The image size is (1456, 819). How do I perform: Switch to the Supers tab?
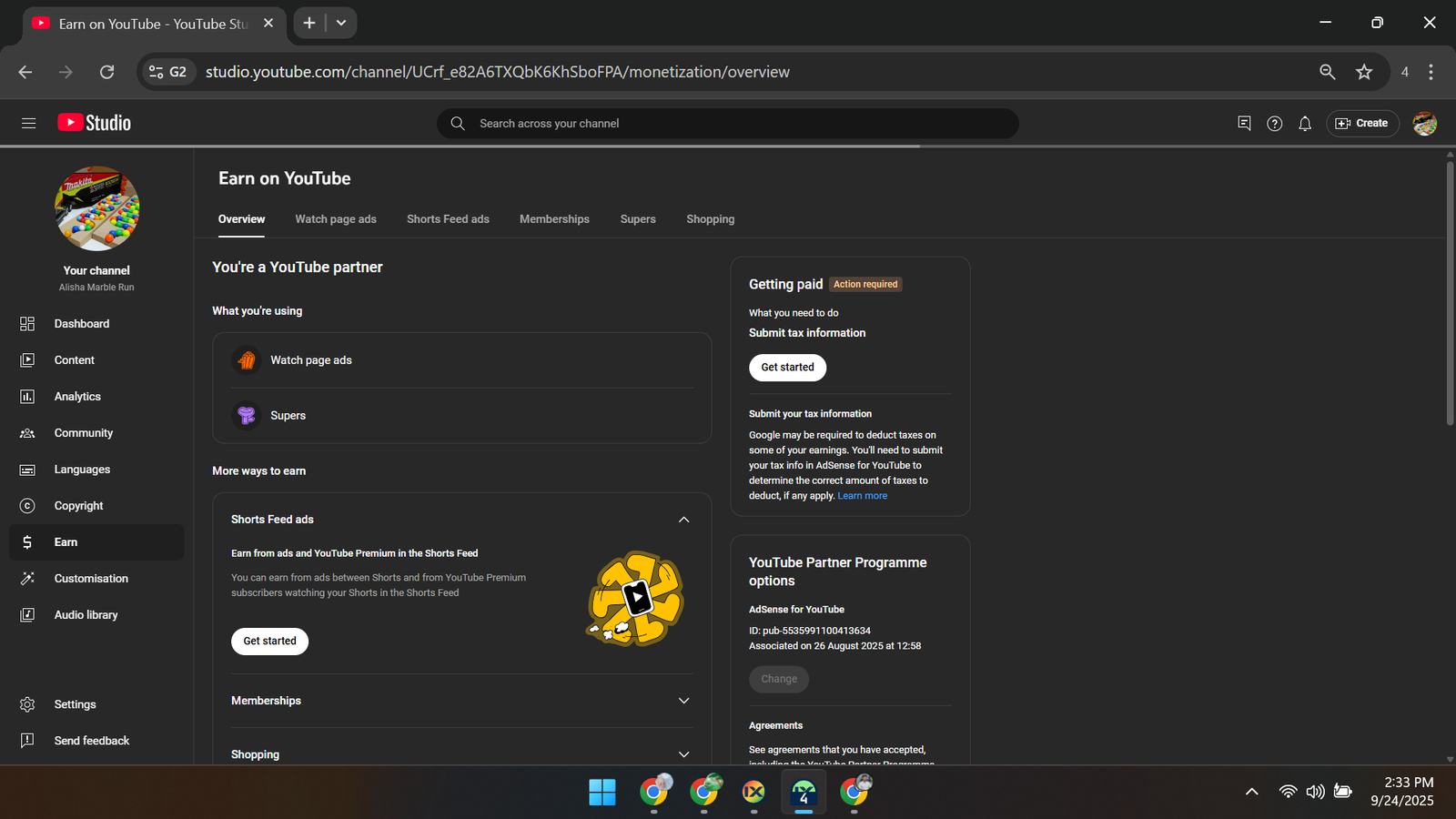point(638,219)
